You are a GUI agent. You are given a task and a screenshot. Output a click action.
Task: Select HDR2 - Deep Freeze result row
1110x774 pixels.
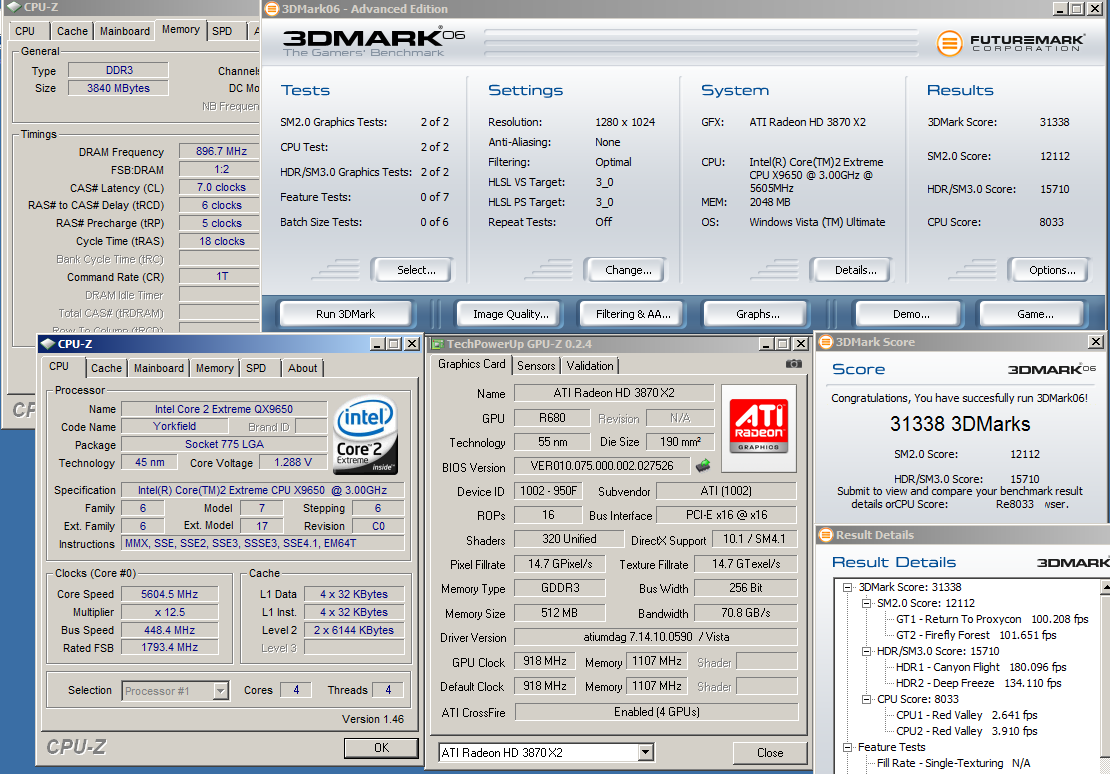point(979,683)
